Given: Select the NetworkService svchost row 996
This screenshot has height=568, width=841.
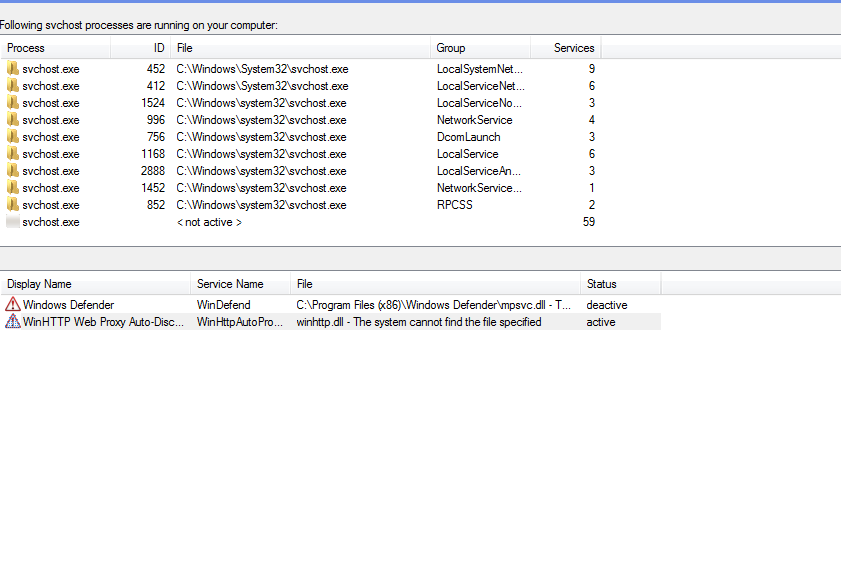Looking at the screenshot, I should click(x=300, y=120).
